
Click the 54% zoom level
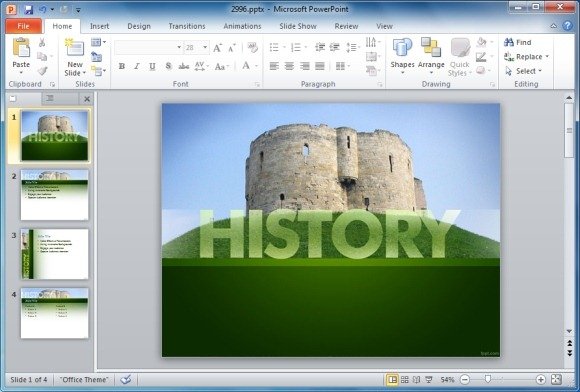coord(447,380)
